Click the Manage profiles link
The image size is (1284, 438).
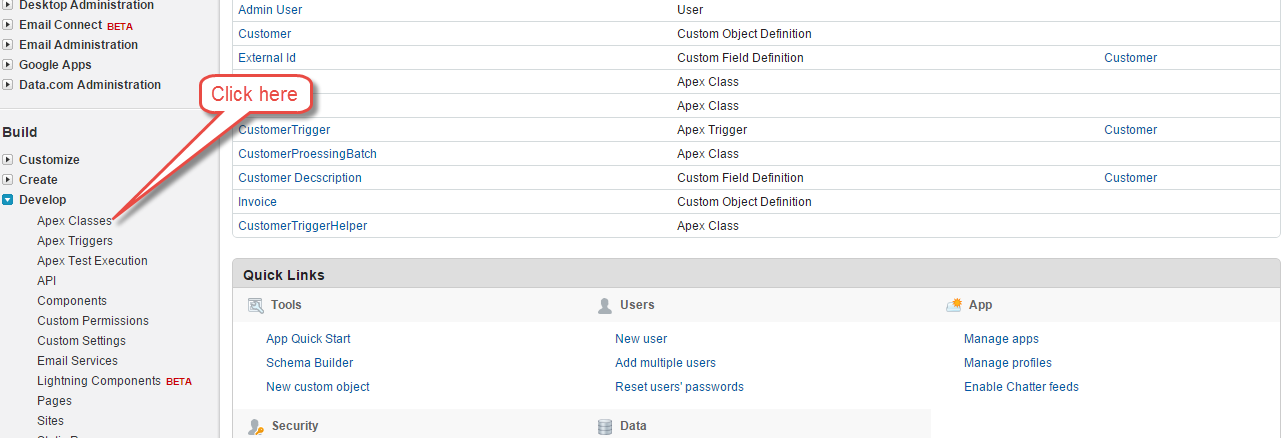coord(1007,363)
